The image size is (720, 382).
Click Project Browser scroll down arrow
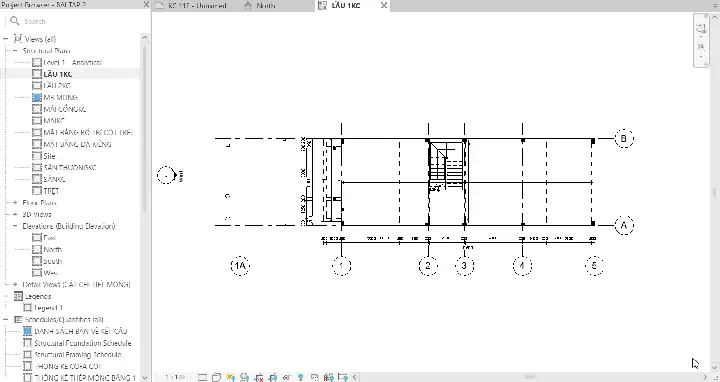[x=145, y=377]
